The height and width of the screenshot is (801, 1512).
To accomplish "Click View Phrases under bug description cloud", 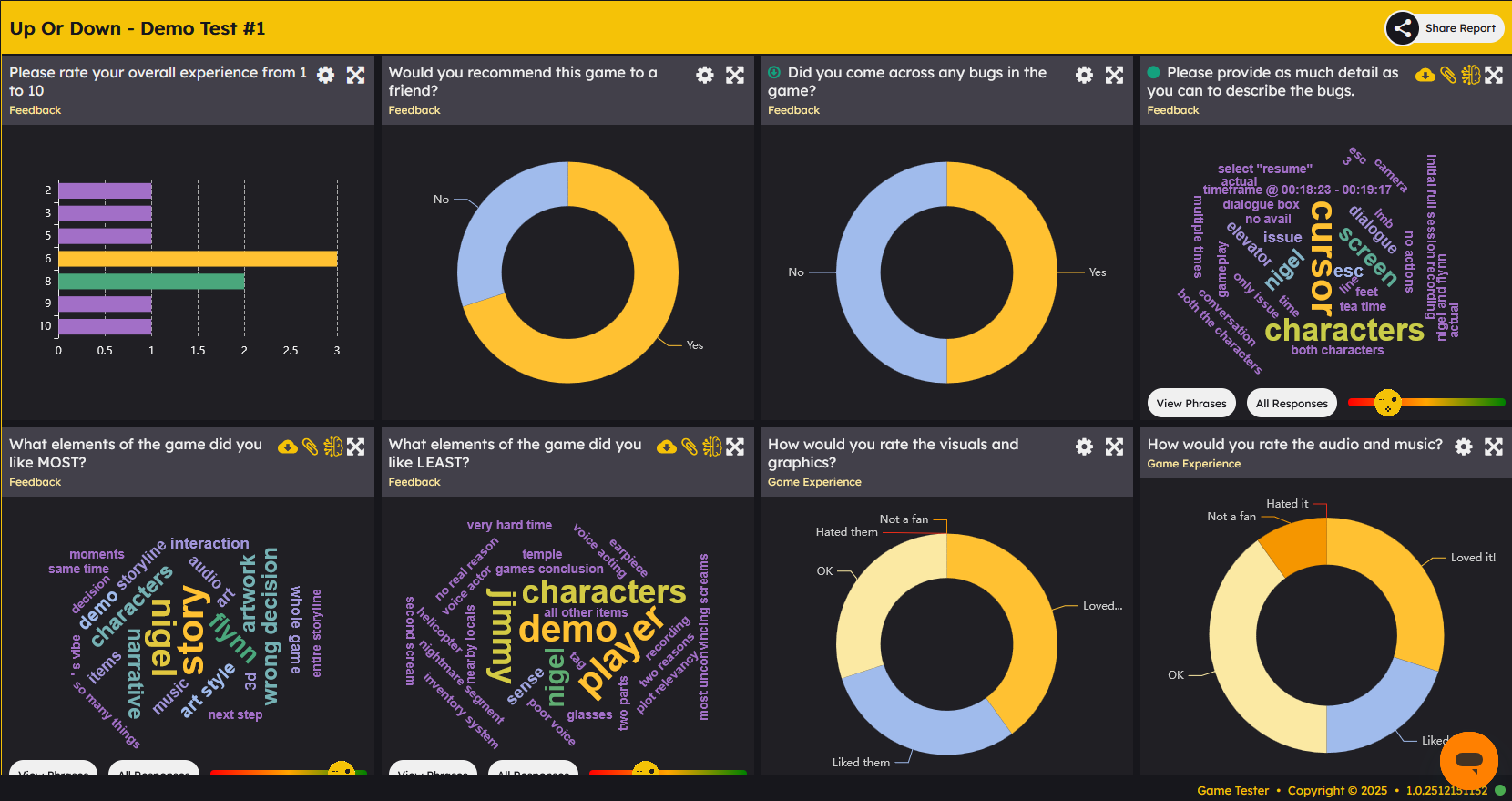I will tap(1190, 404).
